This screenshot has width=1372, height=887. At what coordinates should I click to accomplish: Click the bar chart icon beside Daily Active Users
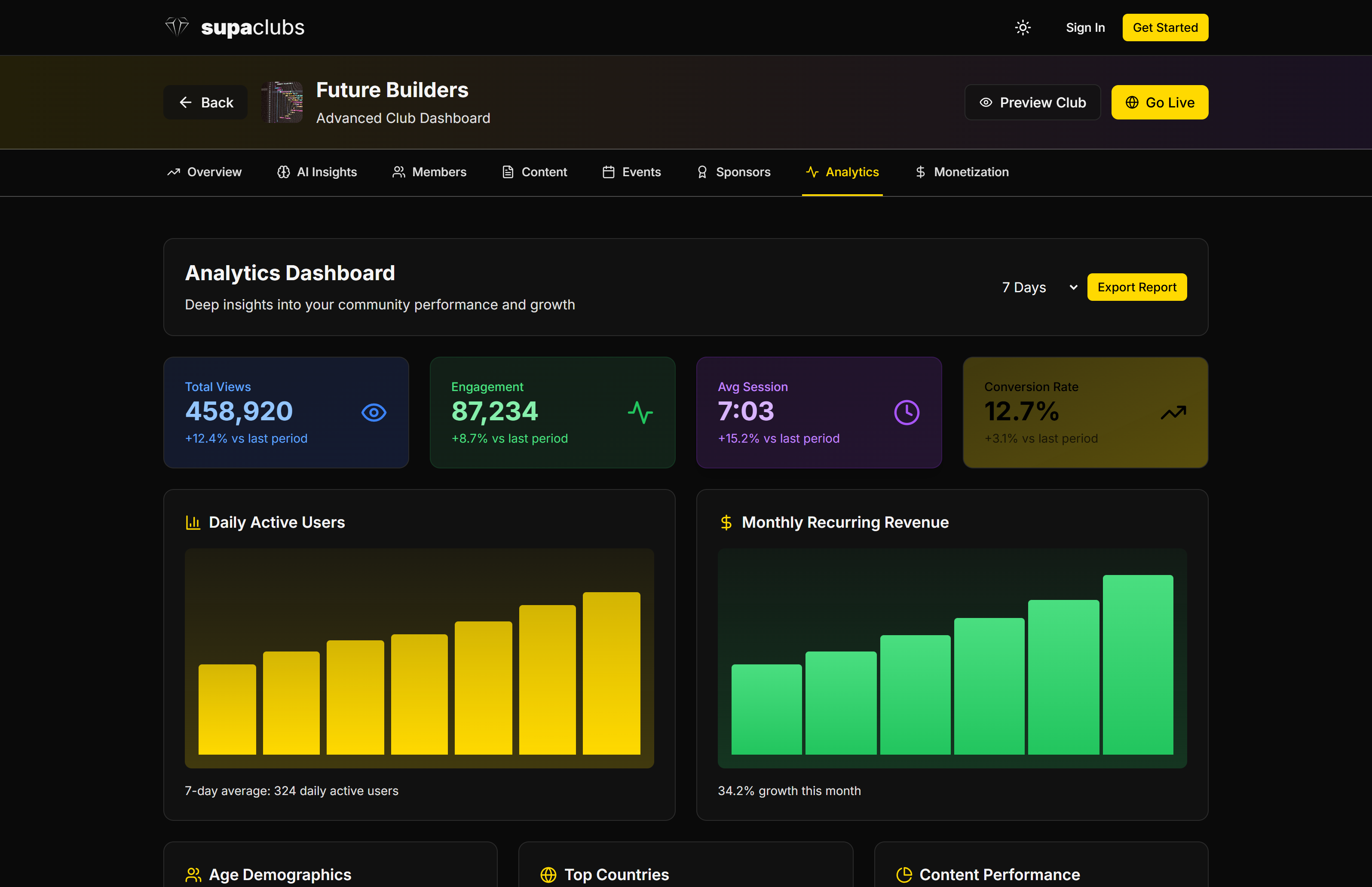193,523
